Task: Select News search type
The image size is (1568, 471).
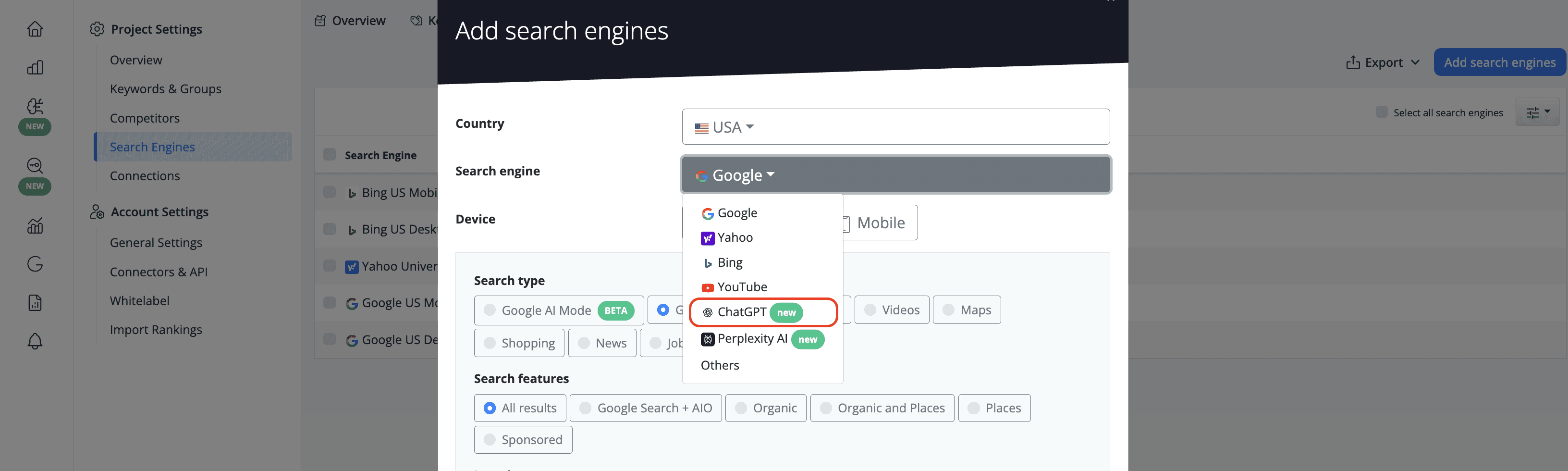Action: (602, 343)
